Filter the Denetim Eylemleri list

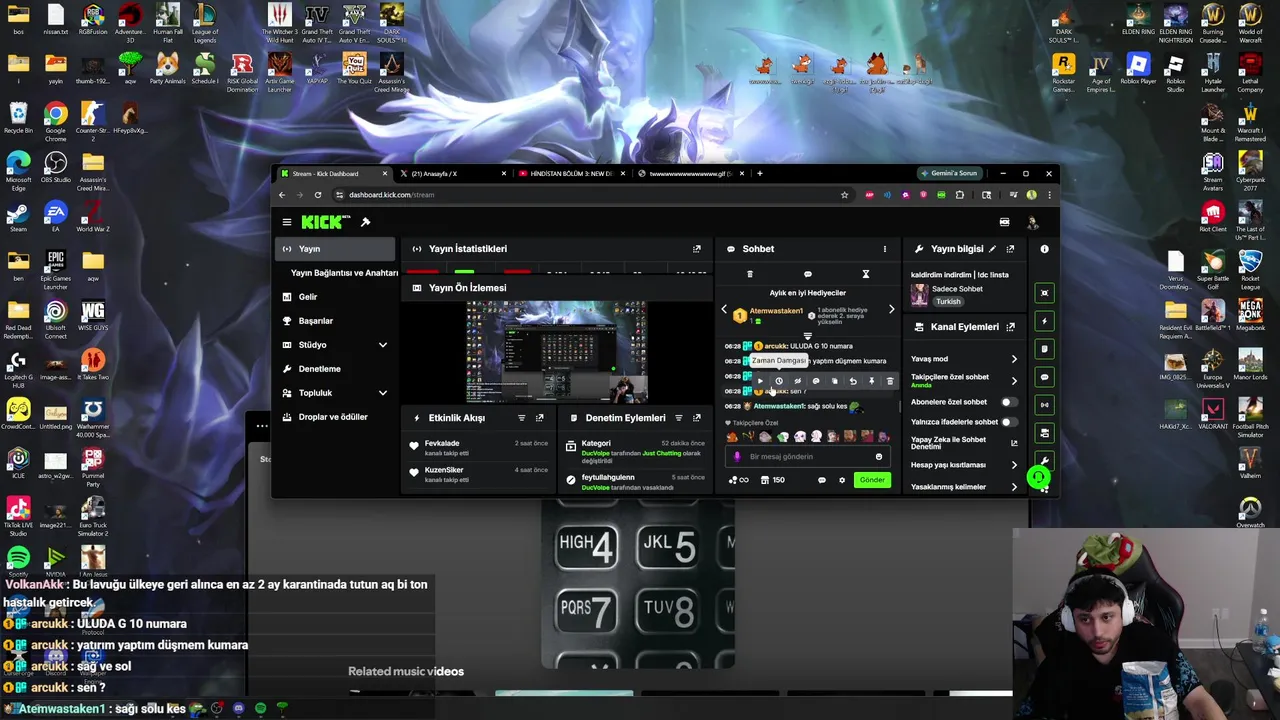[x=679, y=418]
